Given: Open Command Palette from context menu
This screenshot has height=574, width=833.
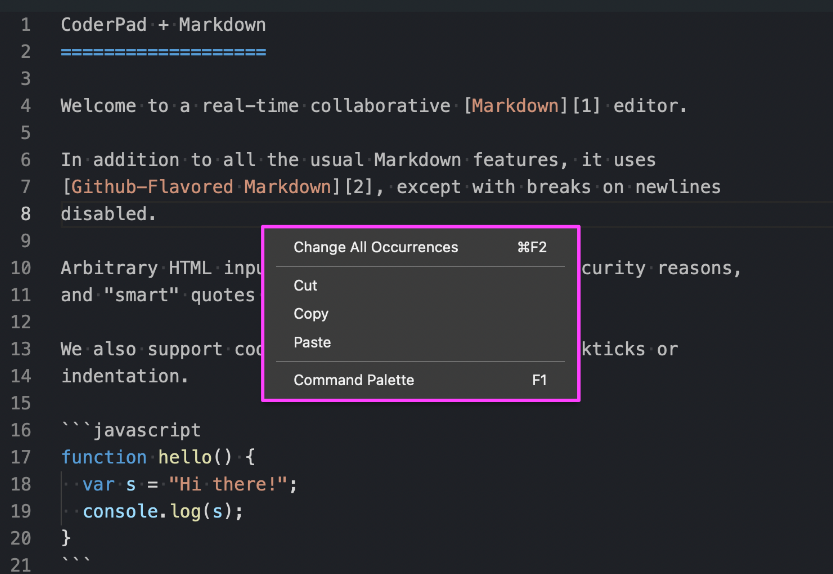Looking at the screenshot, I should 353,380.
